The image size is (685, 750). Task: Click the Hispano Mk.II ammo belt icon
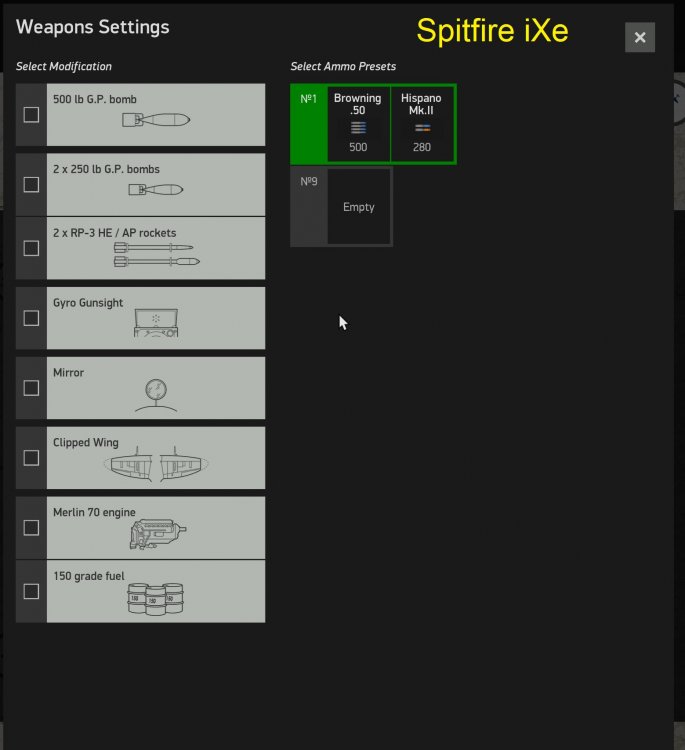422,128
